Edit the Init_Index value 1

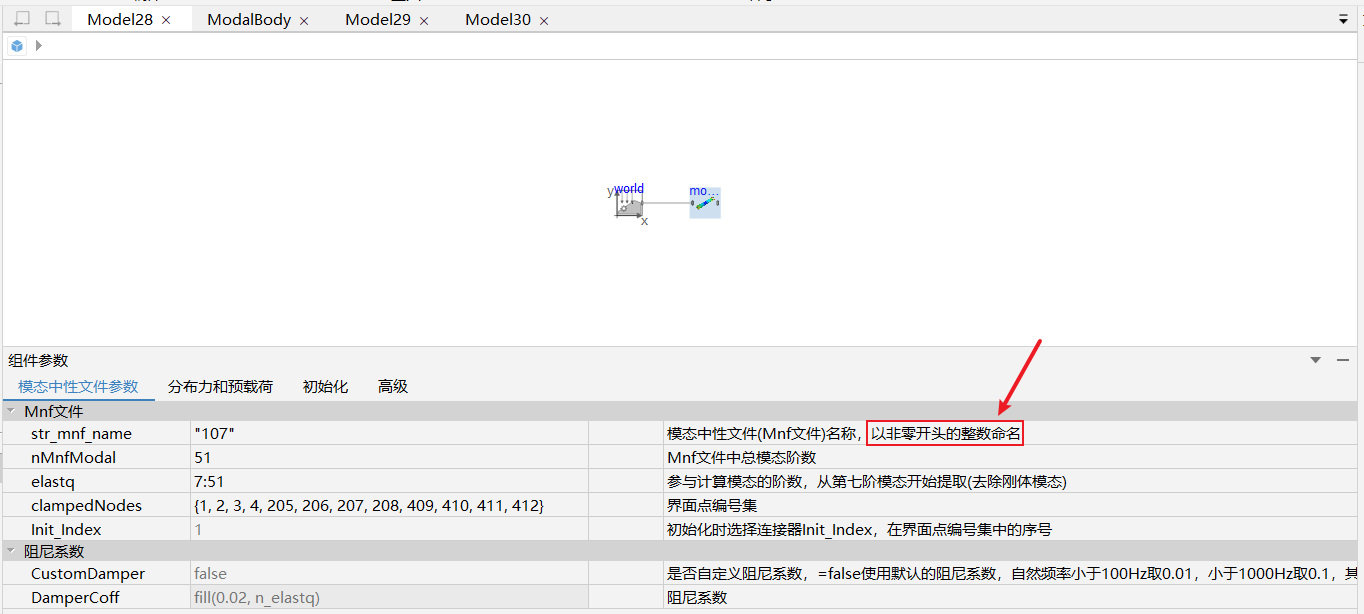tap(389, 529)
